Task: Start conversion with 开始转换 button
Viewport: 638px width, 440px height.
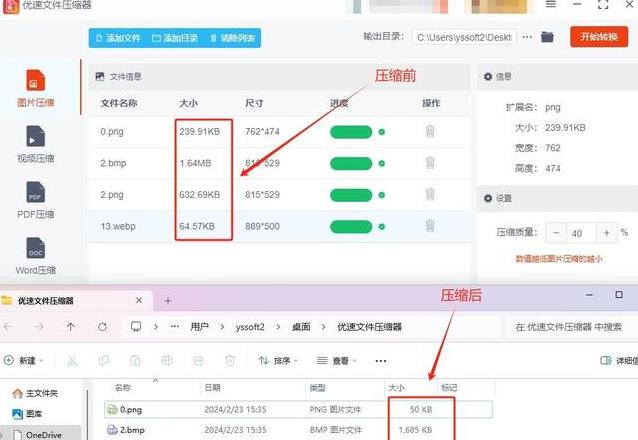Action: 599,37
